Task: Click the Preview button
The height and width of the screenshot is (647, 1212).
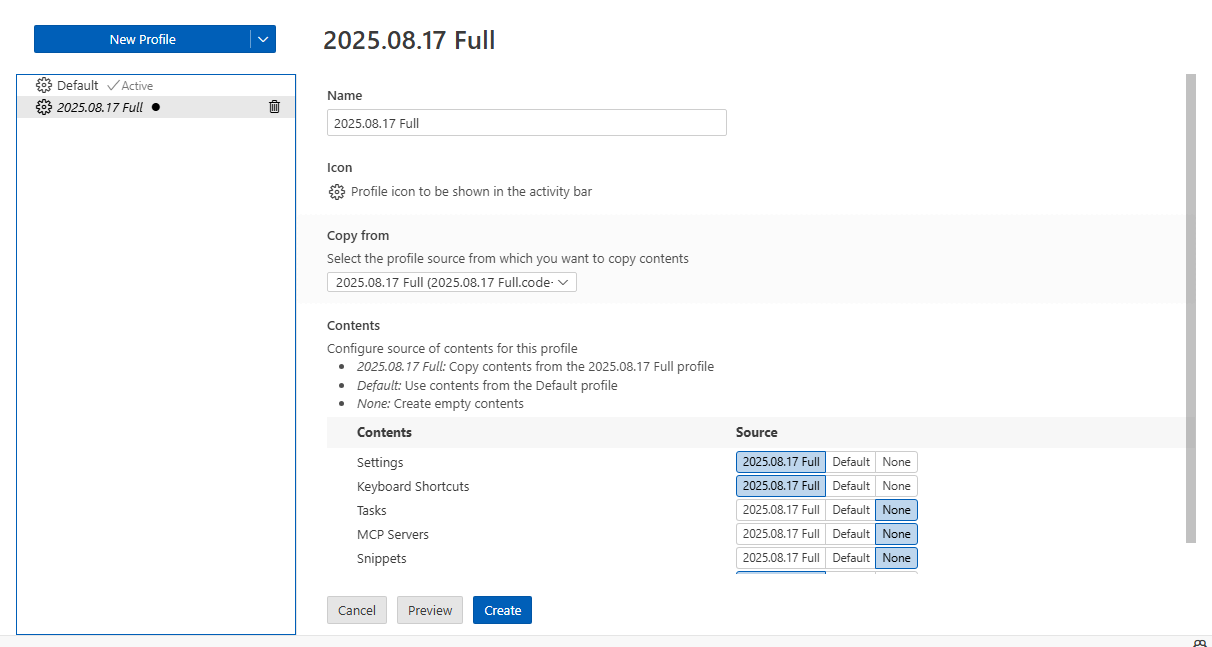Action: point(430,610)
